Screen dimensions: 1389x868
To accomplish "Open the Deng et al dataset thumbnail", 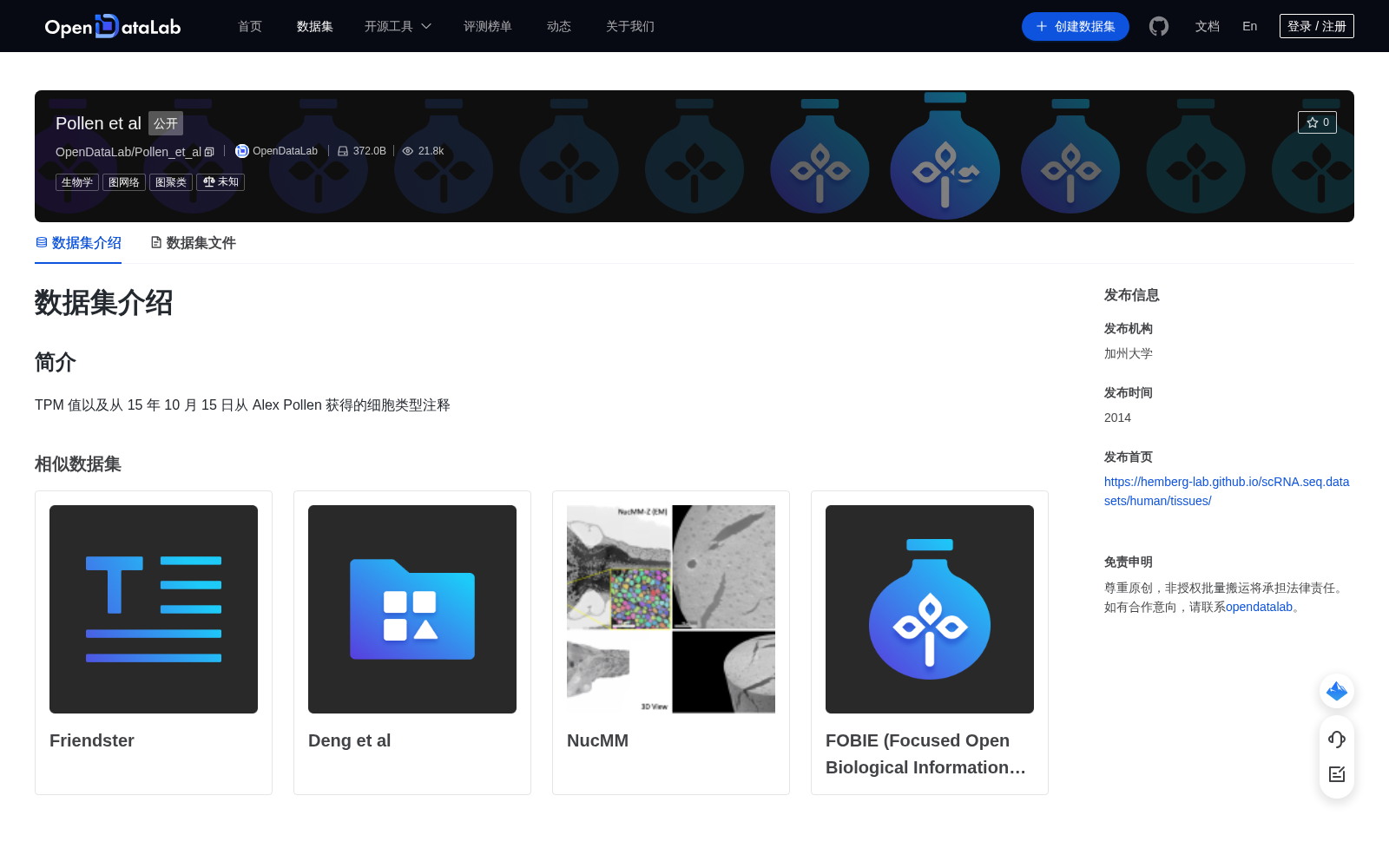I will click(x=412, y=609).
